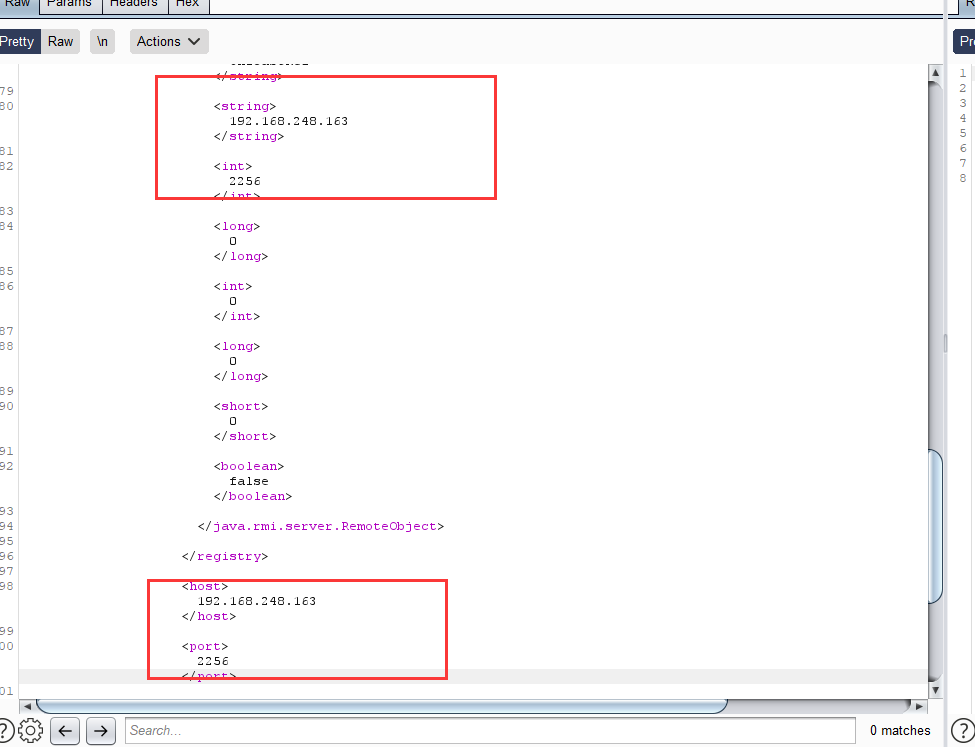This screenshot has width=975, height=747.
Task: Click the </java.rmi.server.RemoteObject> closing tag
Action: (321, 526)
